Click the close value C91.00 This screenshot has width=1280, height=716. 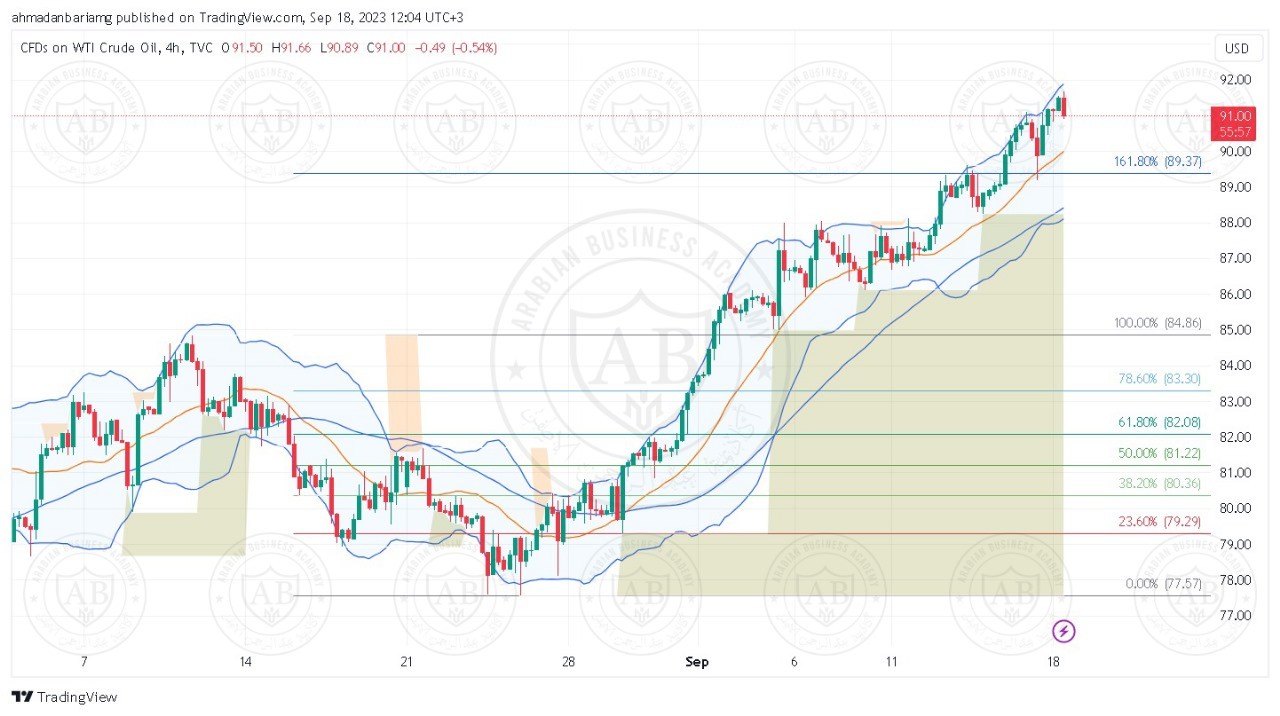[387, 48]
